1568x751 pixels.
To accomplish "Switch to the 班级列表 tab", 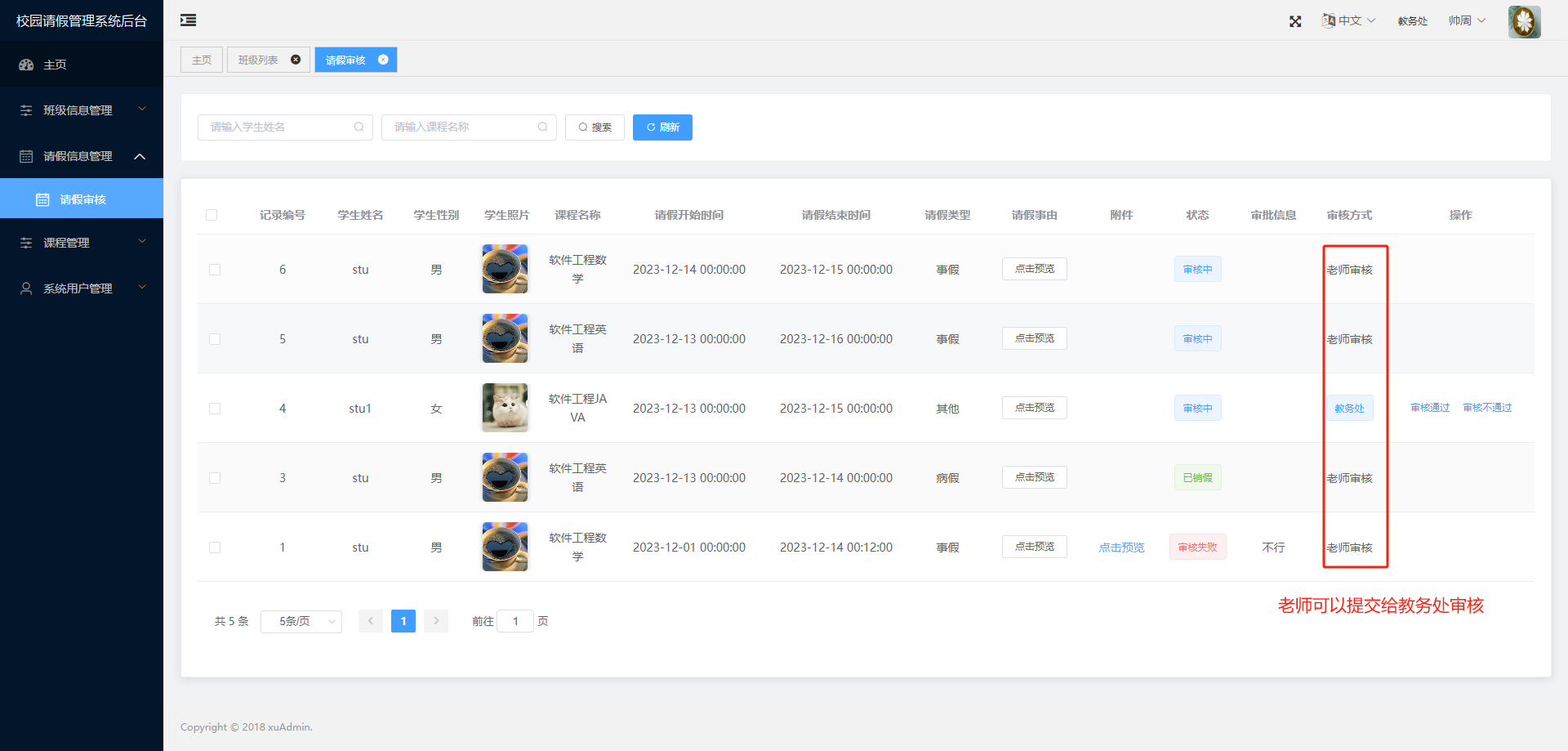I will tap(259, 60).
